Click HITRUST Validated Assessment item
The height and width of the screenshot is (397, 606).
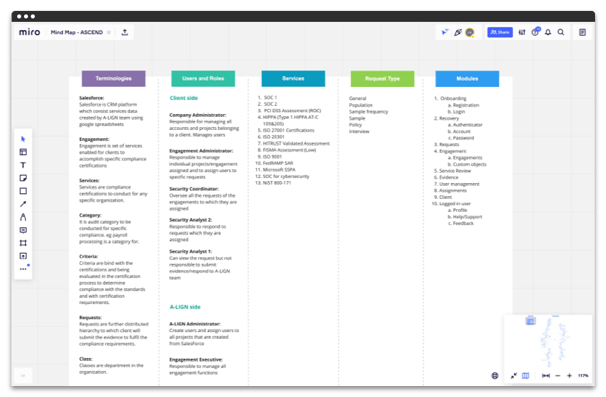[x=296, y=143]
